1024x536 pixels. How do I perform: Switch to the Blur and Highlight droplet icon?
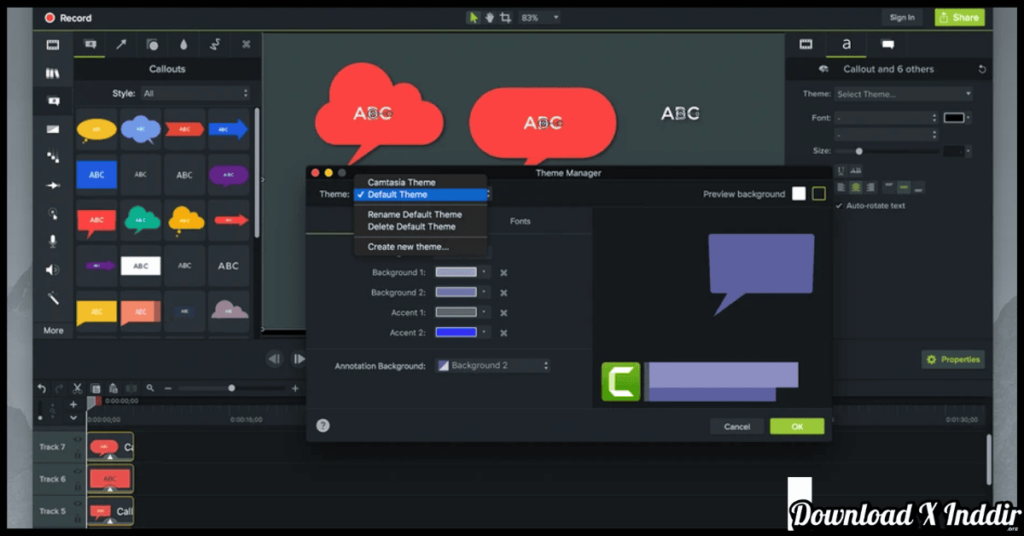184,44
